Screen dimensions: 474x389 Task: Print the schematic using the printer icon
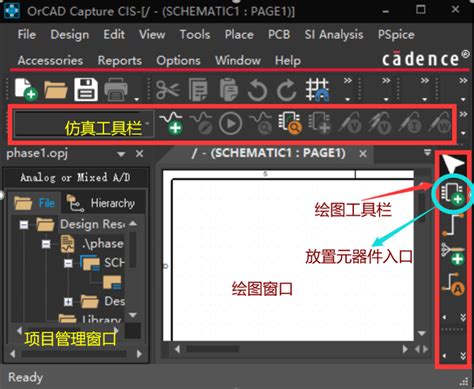click(116, 89)
